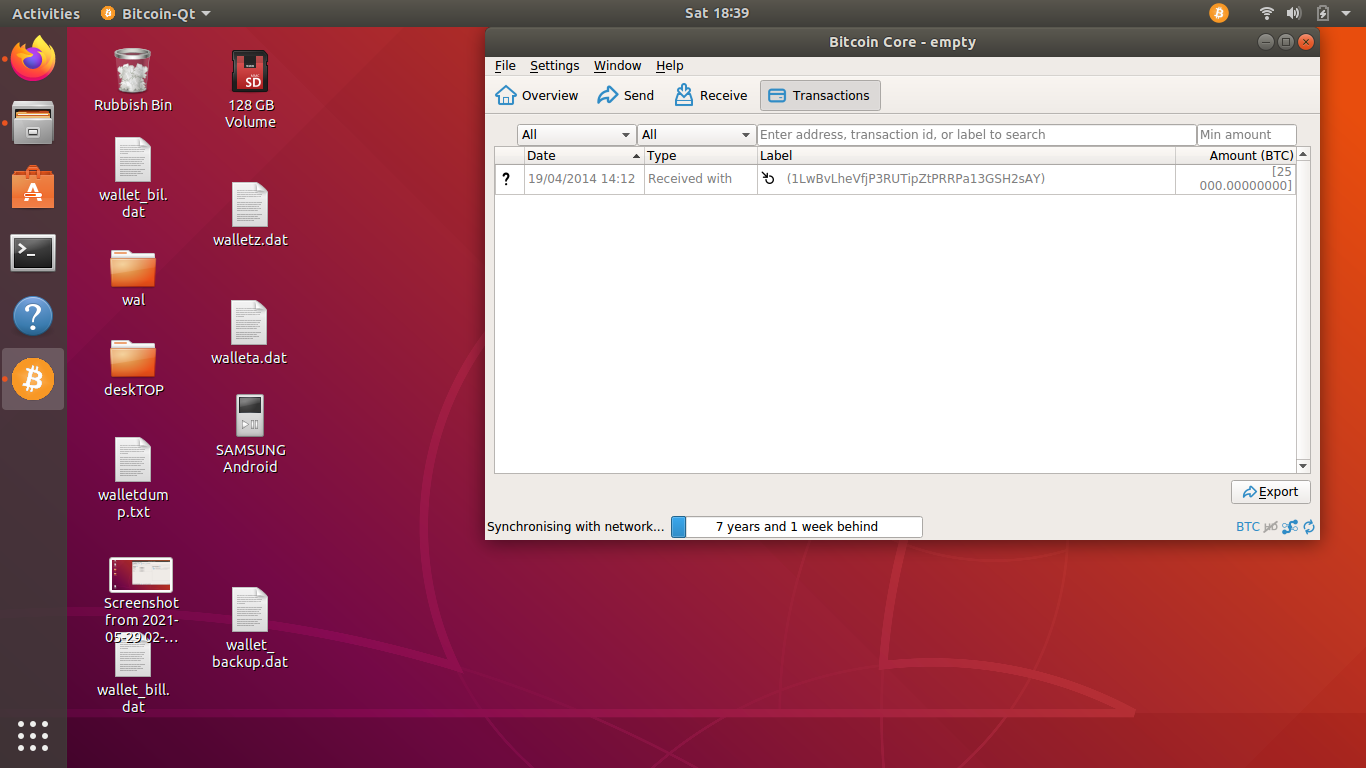
Task: Show Applications grid in the dock
Action: (x=33, y=735)
